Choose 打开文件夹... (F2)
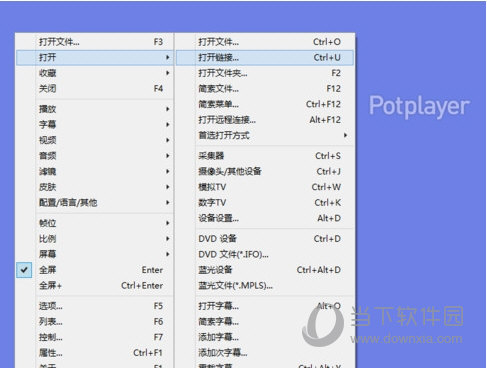 pos(265,73)
